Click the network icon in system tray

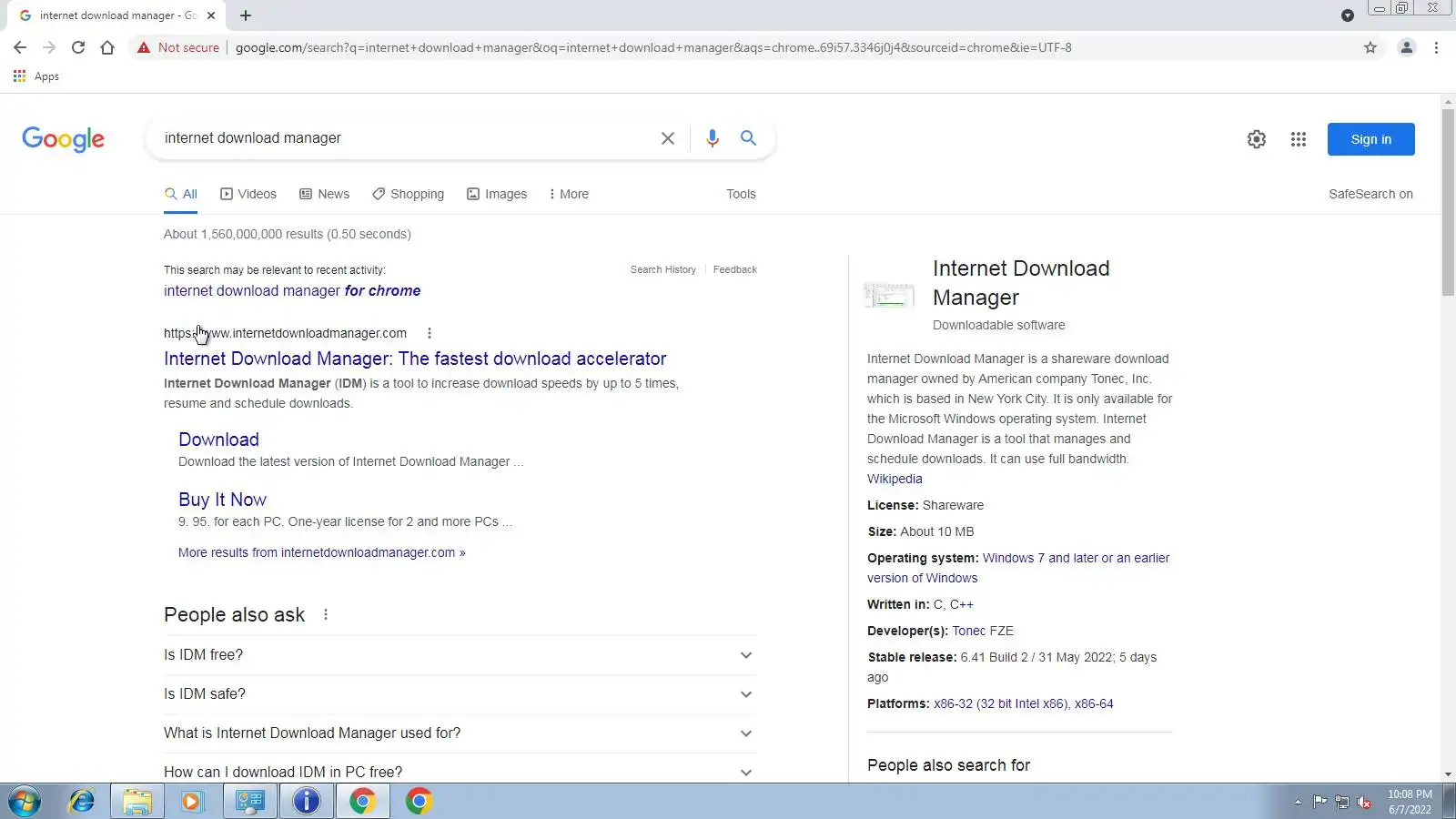click(x=1341, y=802)
